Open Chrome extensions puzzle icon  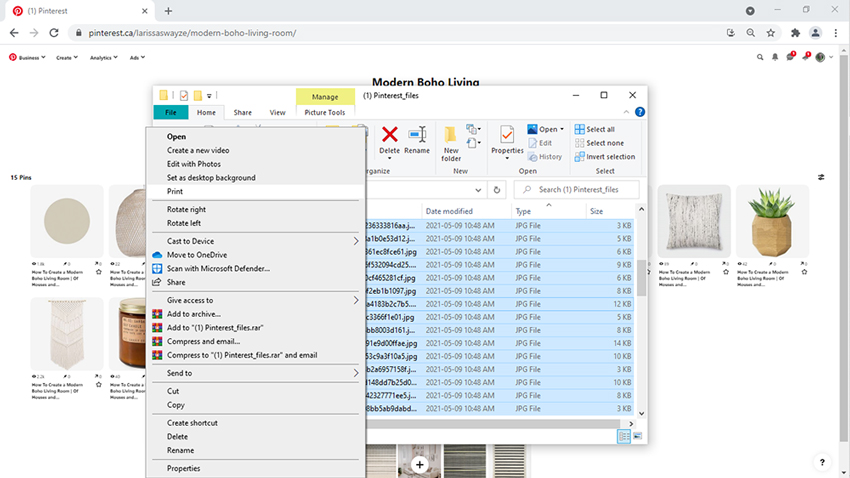[795, 33]
